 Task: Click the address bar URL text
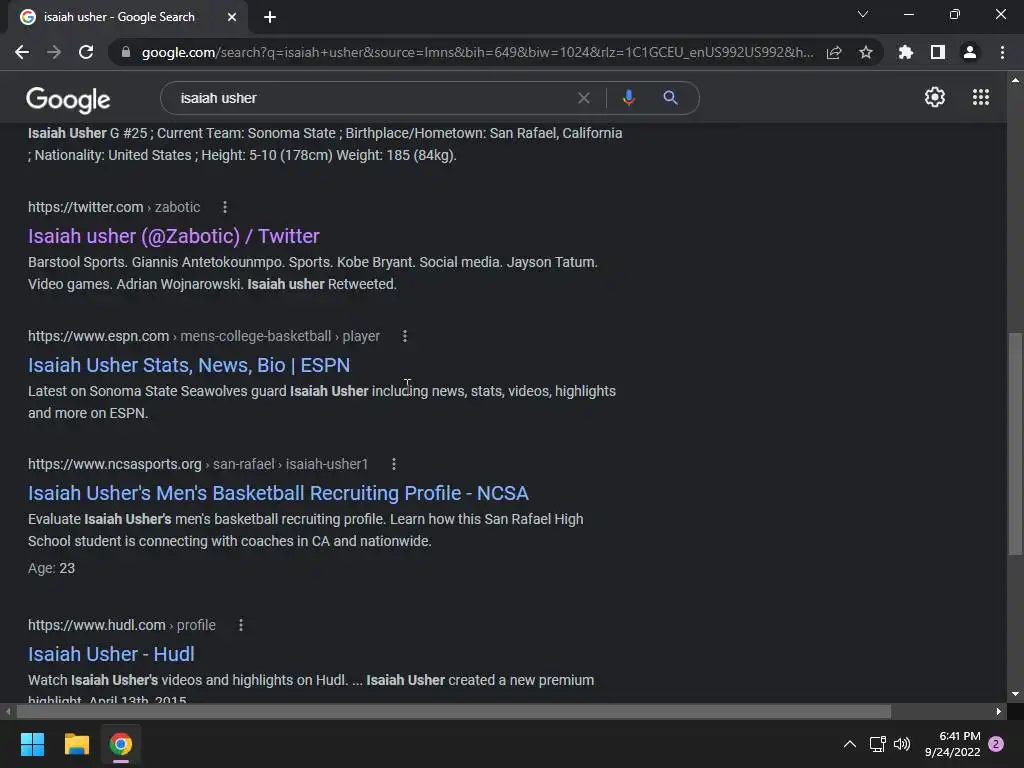coord(477,52)
